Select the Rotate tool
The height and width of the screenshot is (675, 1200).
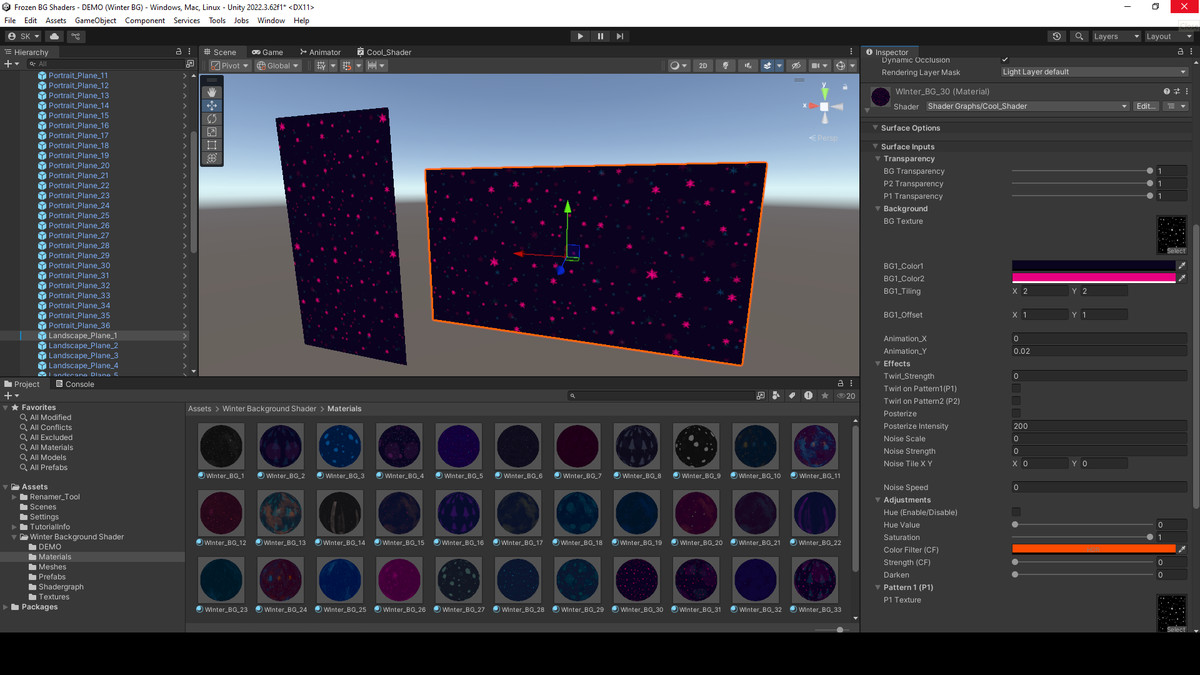pyautogui.click(x=212, y=118)
